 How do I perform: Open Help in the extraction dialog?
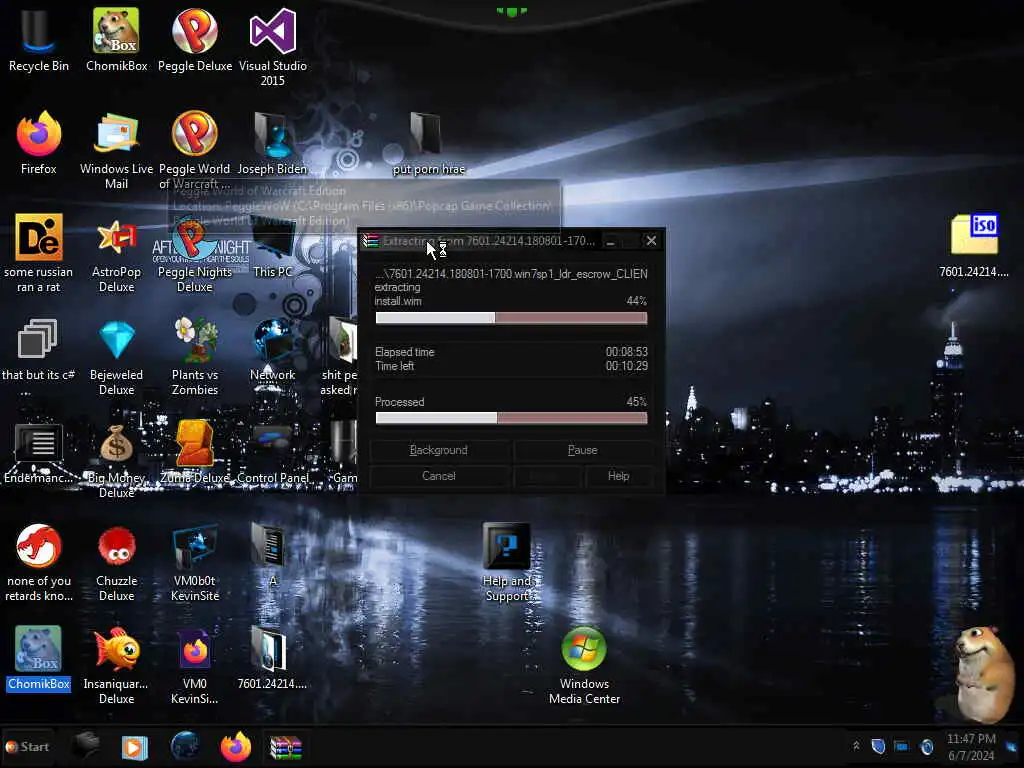click(x=618, y=476)
